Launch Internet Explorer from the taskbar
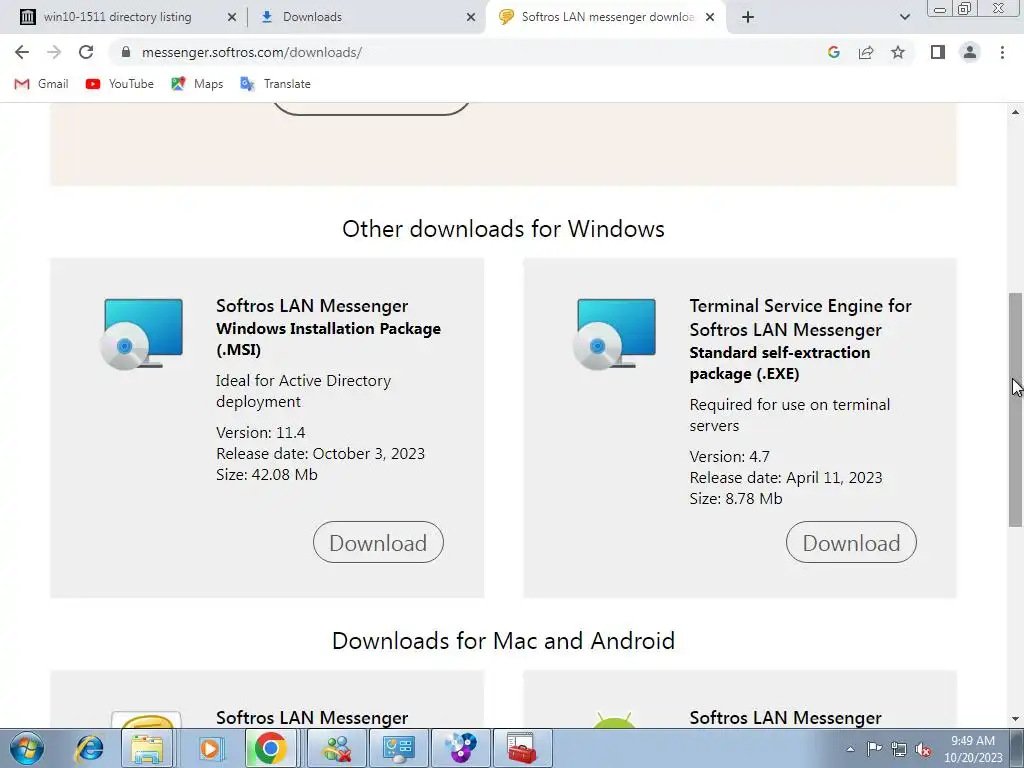The image size is (1024, 768). [x=89, y=748]
